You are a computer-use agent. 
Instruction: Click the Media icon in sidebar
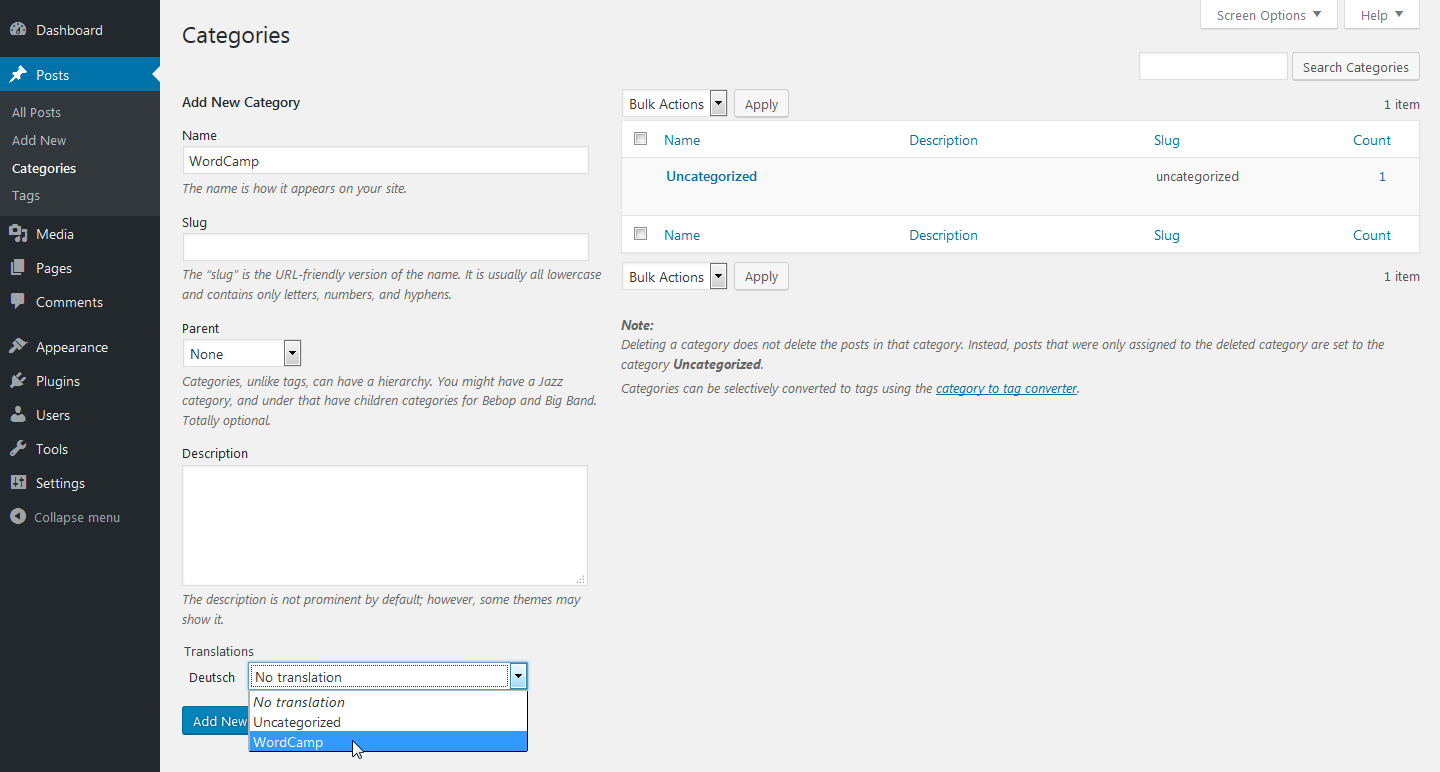pyautogui.click(x=18, y=234)
